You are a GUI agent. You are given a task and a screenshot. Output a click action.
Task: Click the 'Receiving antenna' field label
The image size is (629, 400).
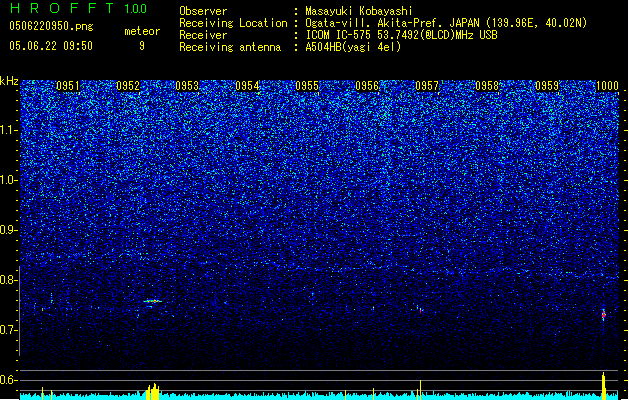coord(230,47)
